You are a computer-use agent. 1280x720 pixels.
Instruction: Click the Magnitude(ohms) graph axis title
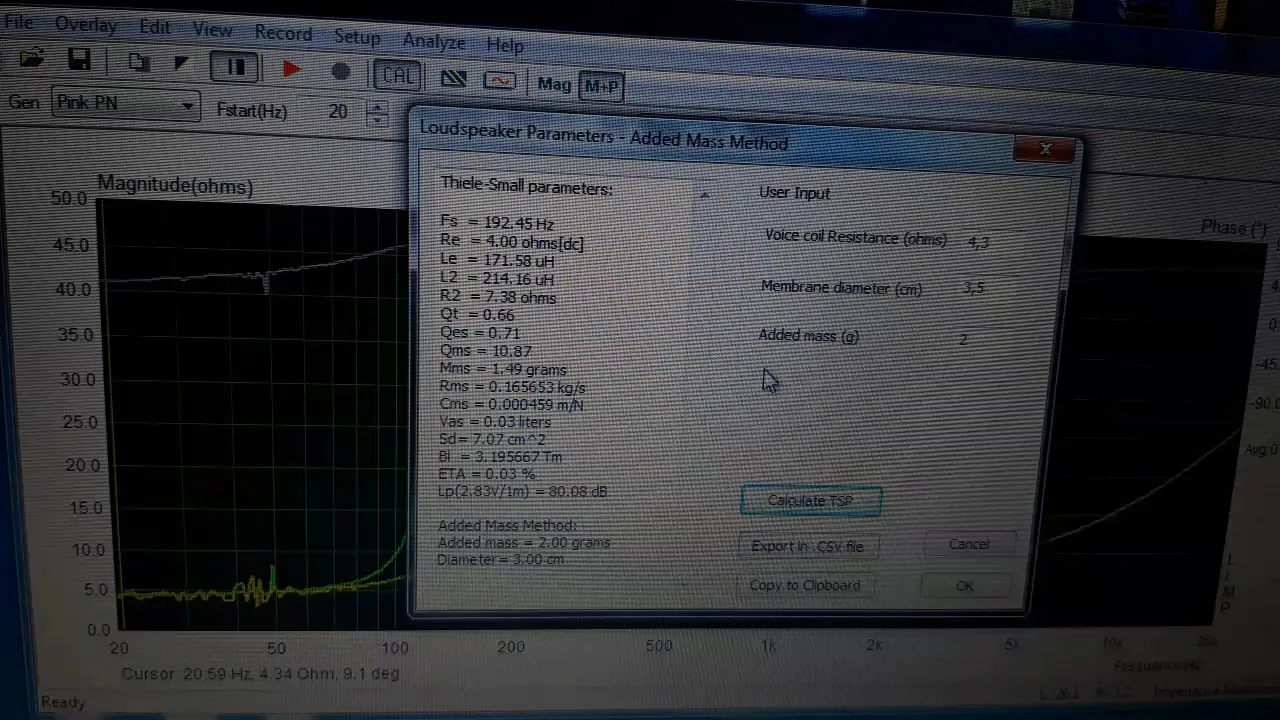[x=175, y=185]
